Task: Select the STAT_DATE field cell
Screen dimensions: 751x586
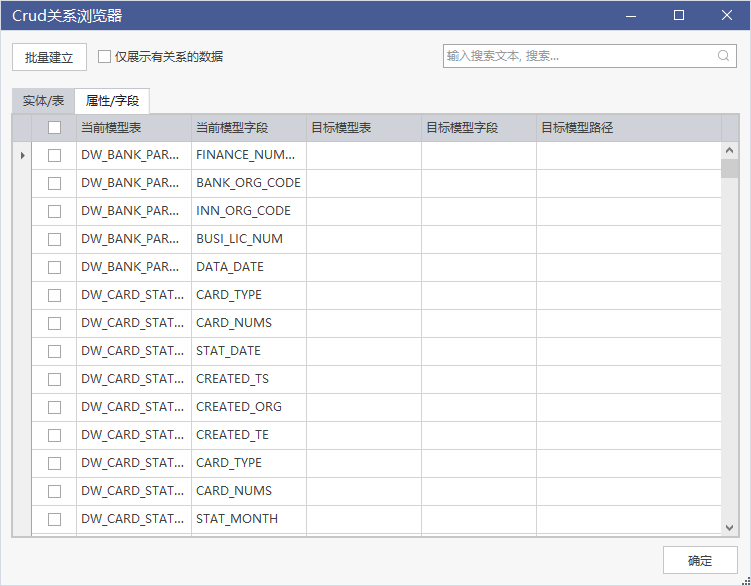Action: click(x=249, y=351)
